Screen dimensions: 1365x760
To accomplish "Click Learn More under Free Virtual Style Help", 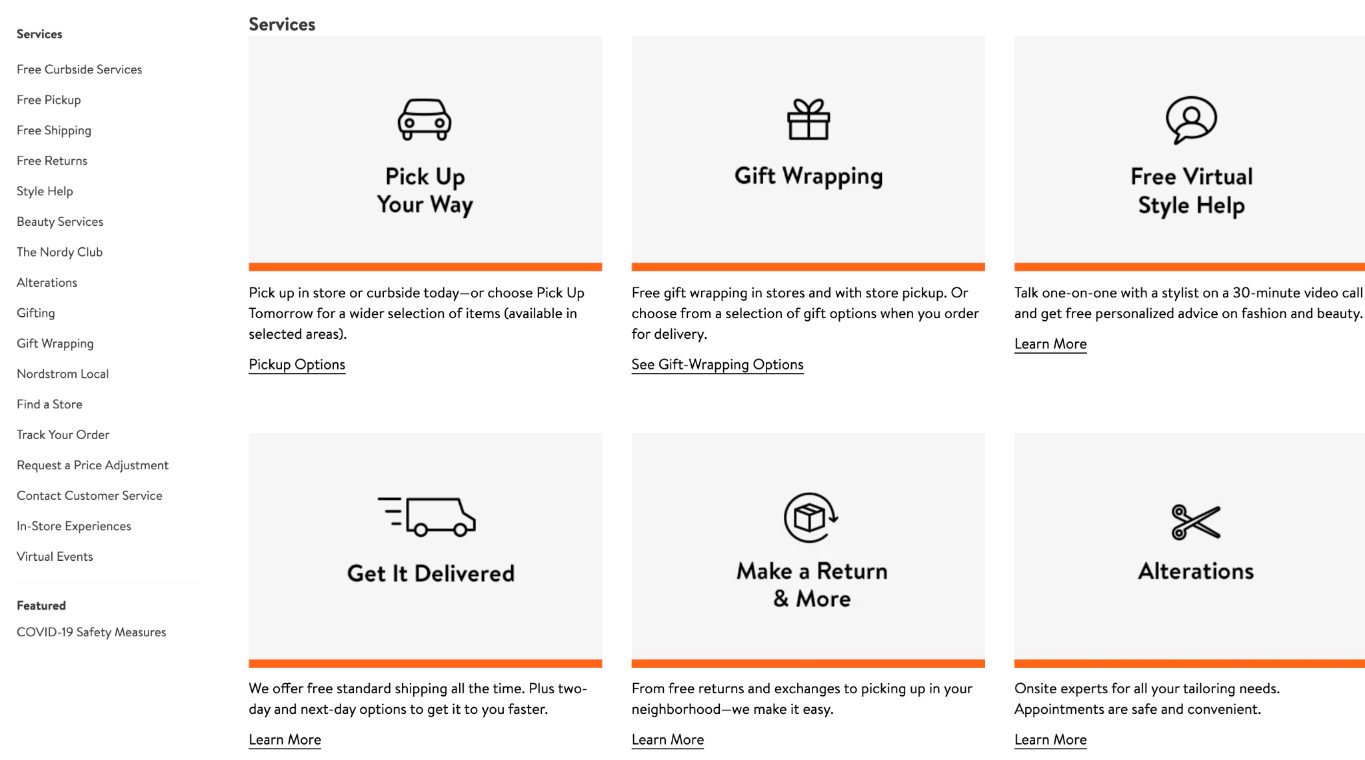I will (1050, 344).
